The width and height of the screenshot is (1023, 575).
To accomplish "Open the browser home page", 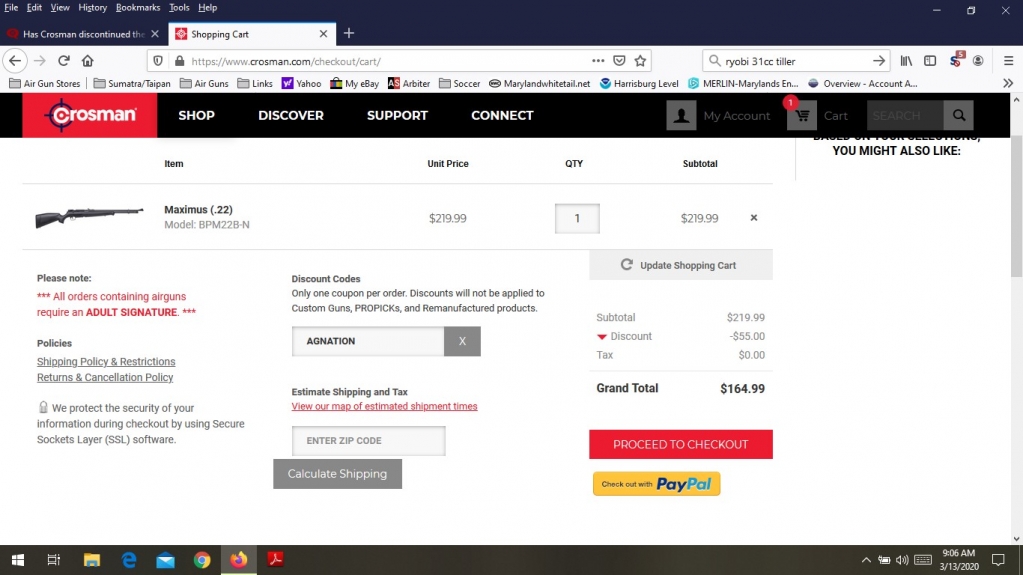I will tap(87, 61).
